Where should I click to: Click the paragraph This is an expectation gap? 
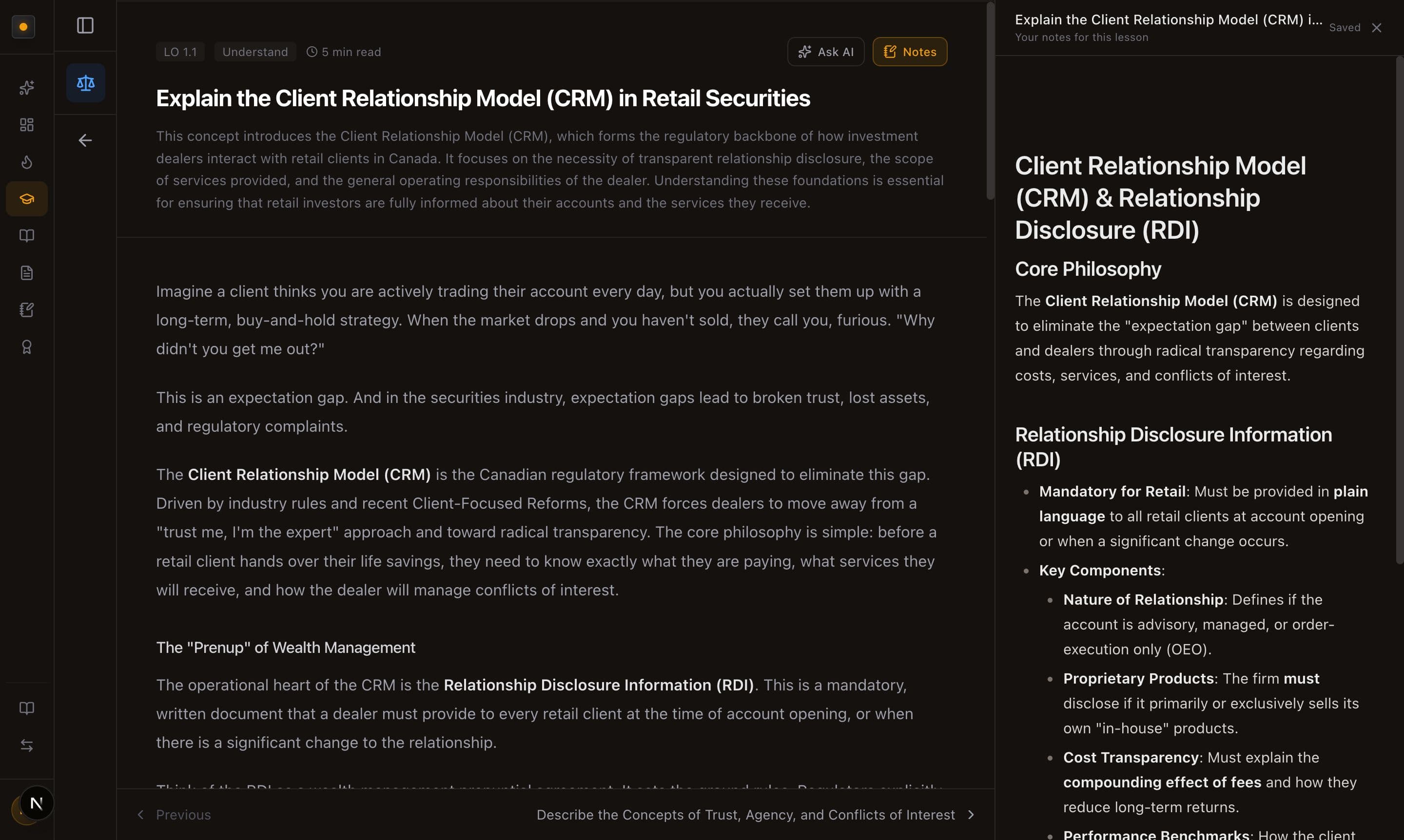tap(543, 412)
